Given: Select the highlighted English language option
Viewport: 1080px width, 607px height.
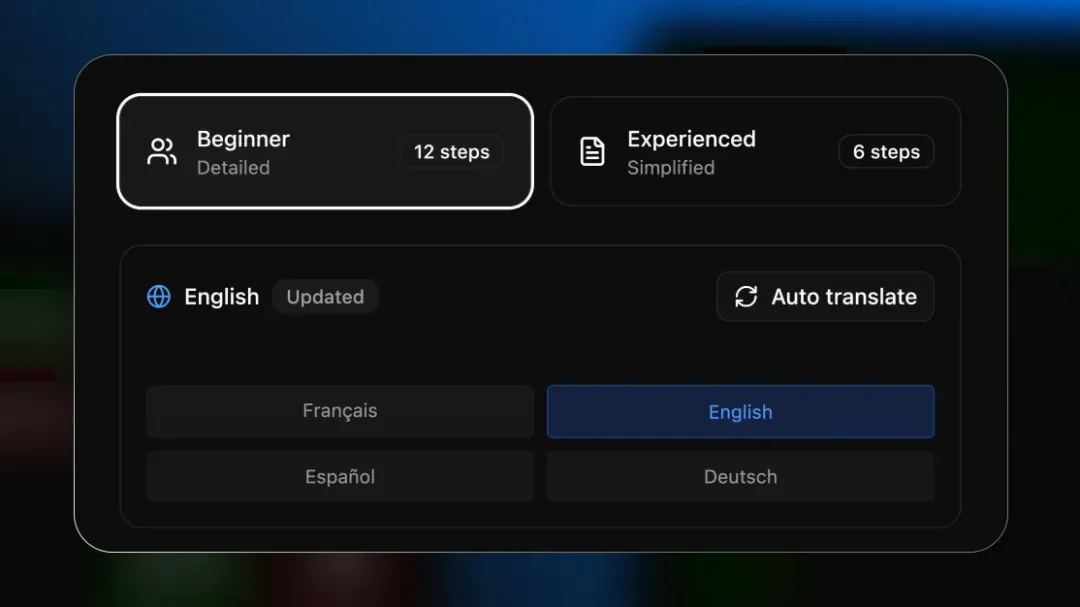Looking at the screenshot, I should point(740,412).
